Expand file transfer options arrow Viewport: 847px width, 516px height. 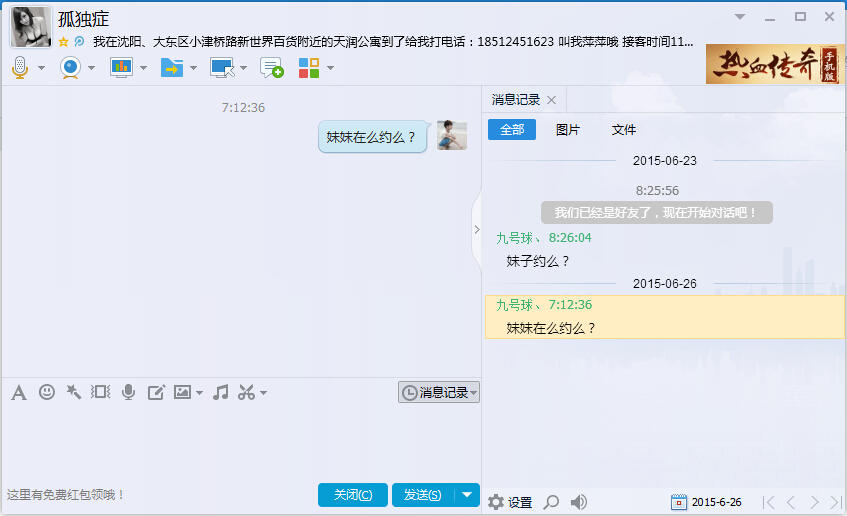point(193,68)
